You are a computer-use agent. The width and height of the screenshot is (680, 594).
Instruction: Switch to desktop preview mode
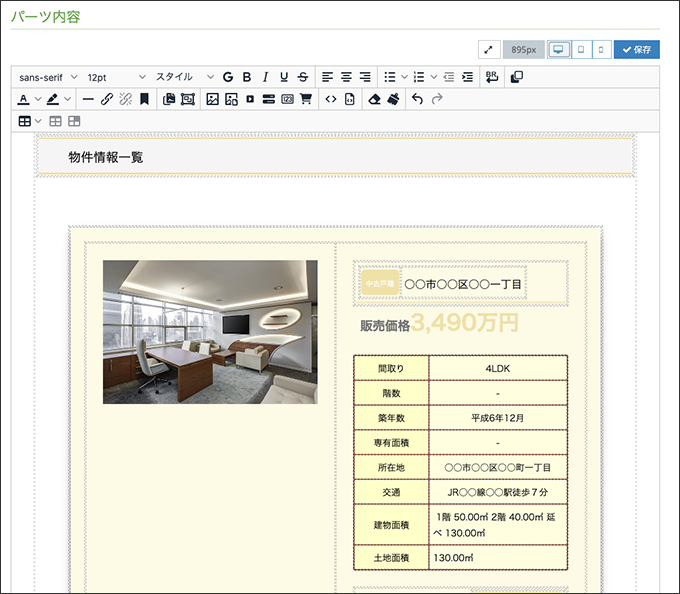[x=559, y=49]
